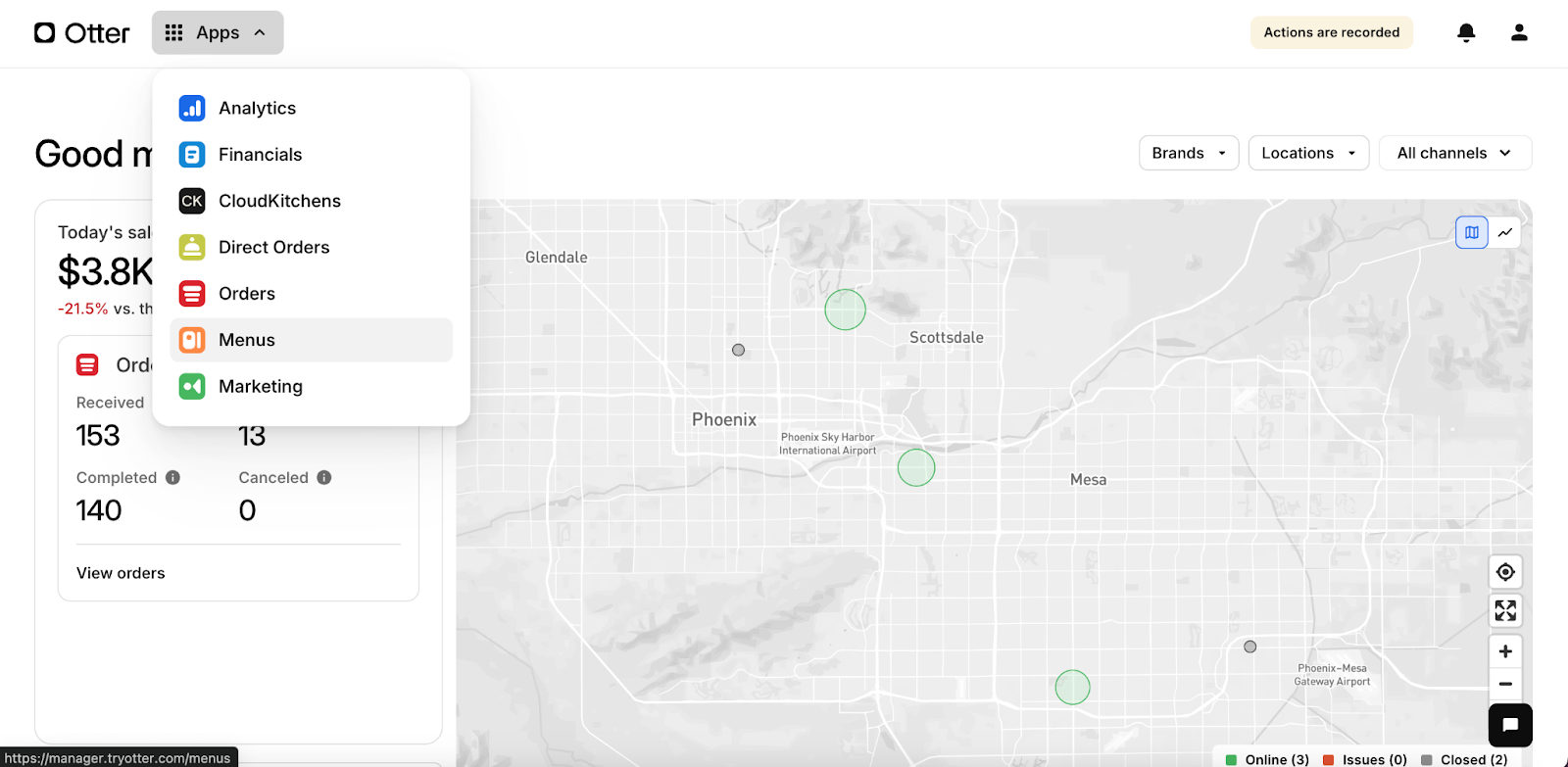Click the locate-me target icon on map
The height and width of the screenshot is (767, 1568).
click(1505, 572)
